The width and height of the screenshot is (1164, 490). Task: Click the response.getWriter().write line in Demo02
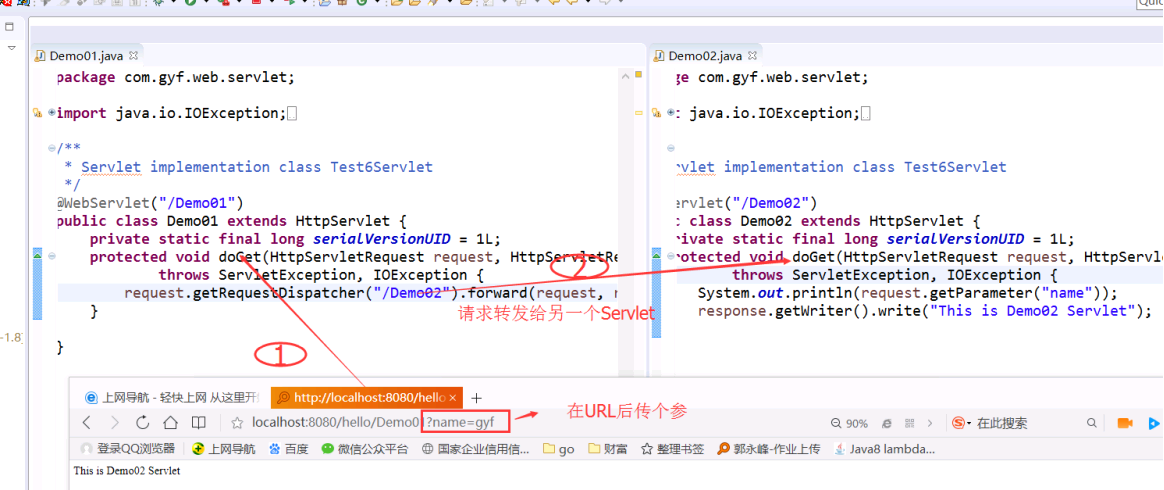tap(924, 311)
